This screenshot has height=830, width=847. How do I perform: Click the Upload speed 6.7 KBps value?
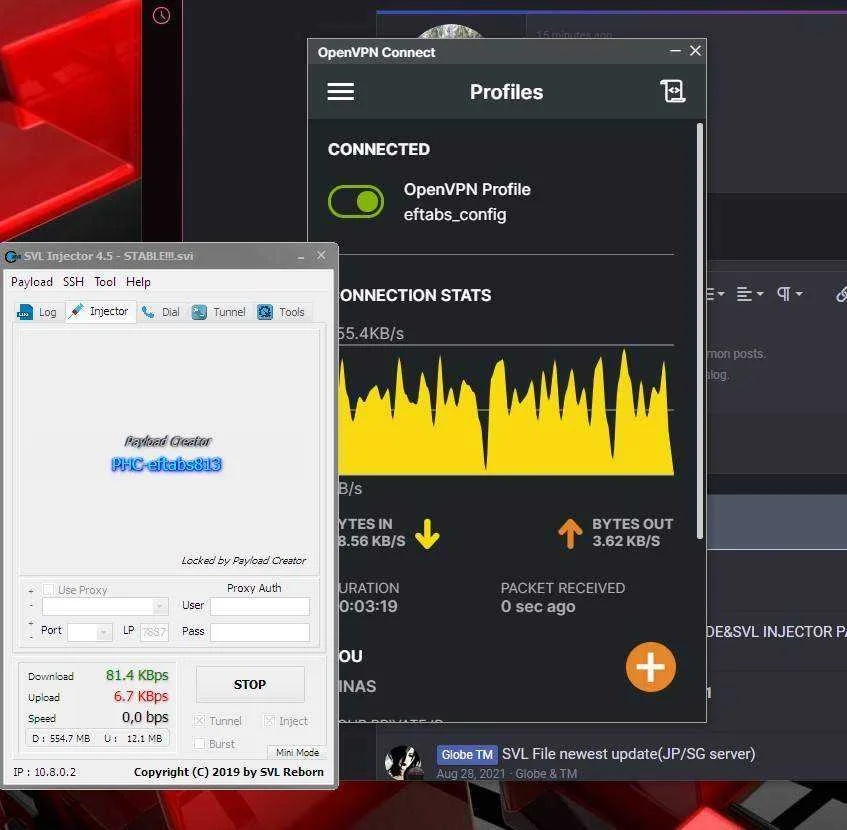(141, 697)
